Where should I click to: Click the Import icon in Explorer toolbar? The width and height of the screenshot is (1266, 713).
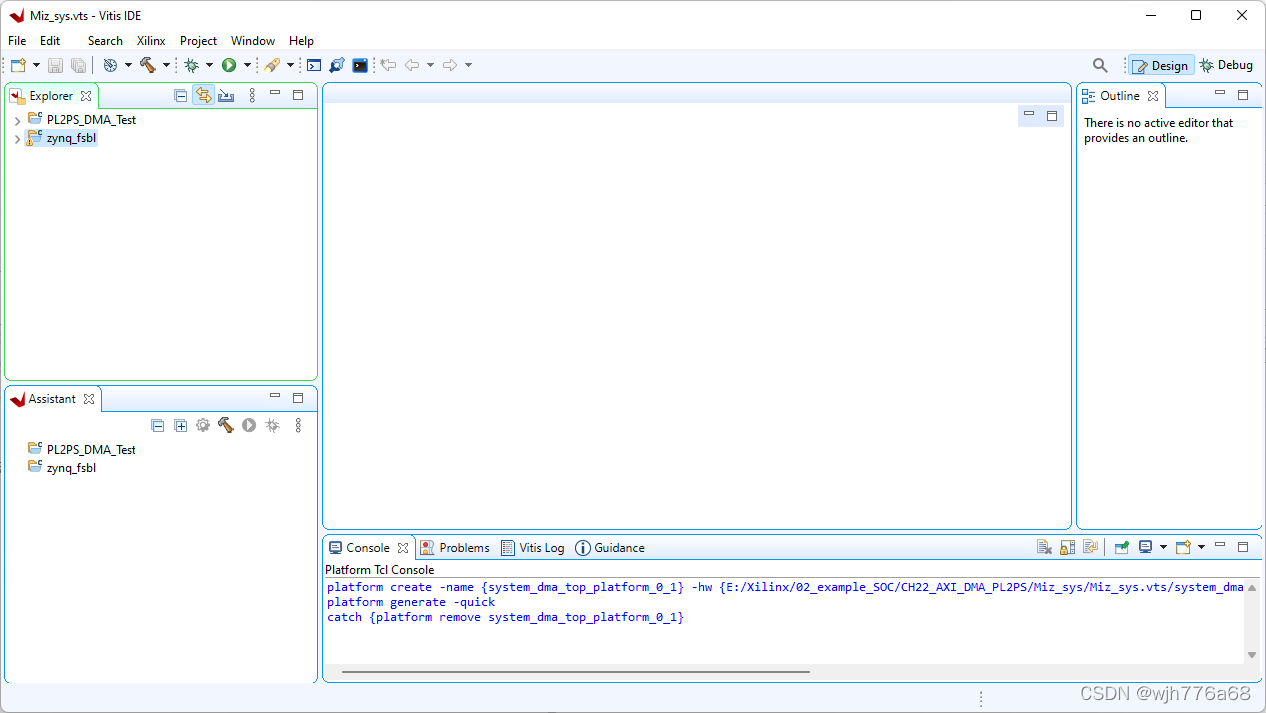coord(226,96)
